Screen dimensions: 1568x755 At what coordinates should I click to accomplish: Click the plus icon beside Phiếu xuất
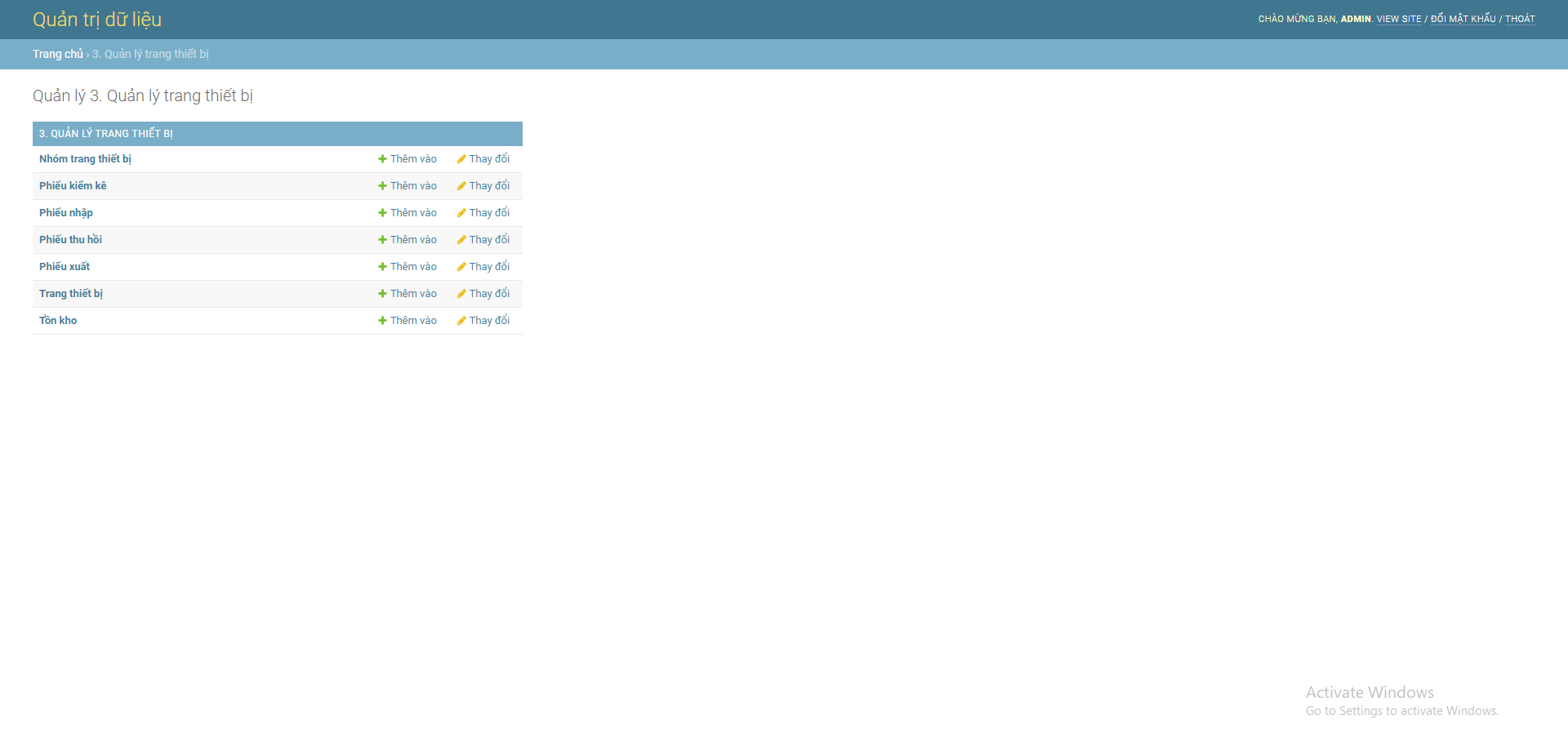coord(381,266)
